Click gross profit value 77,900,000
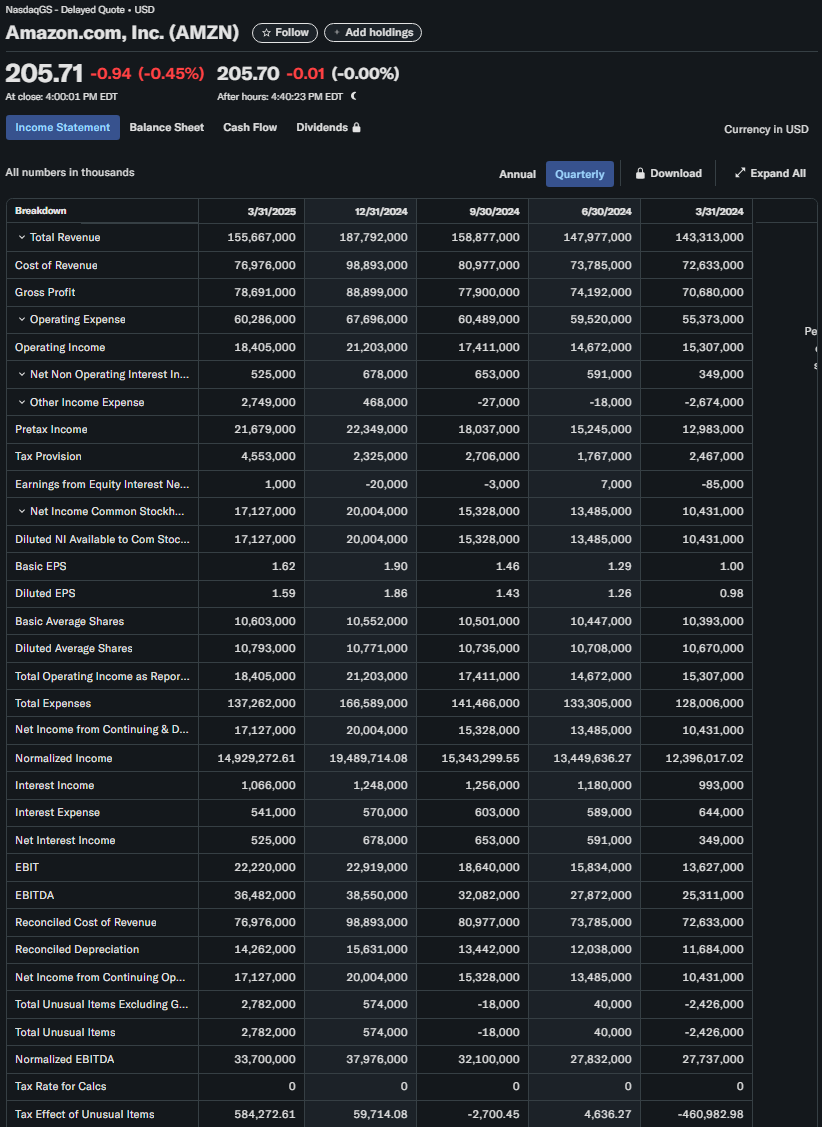 point(489,293)
